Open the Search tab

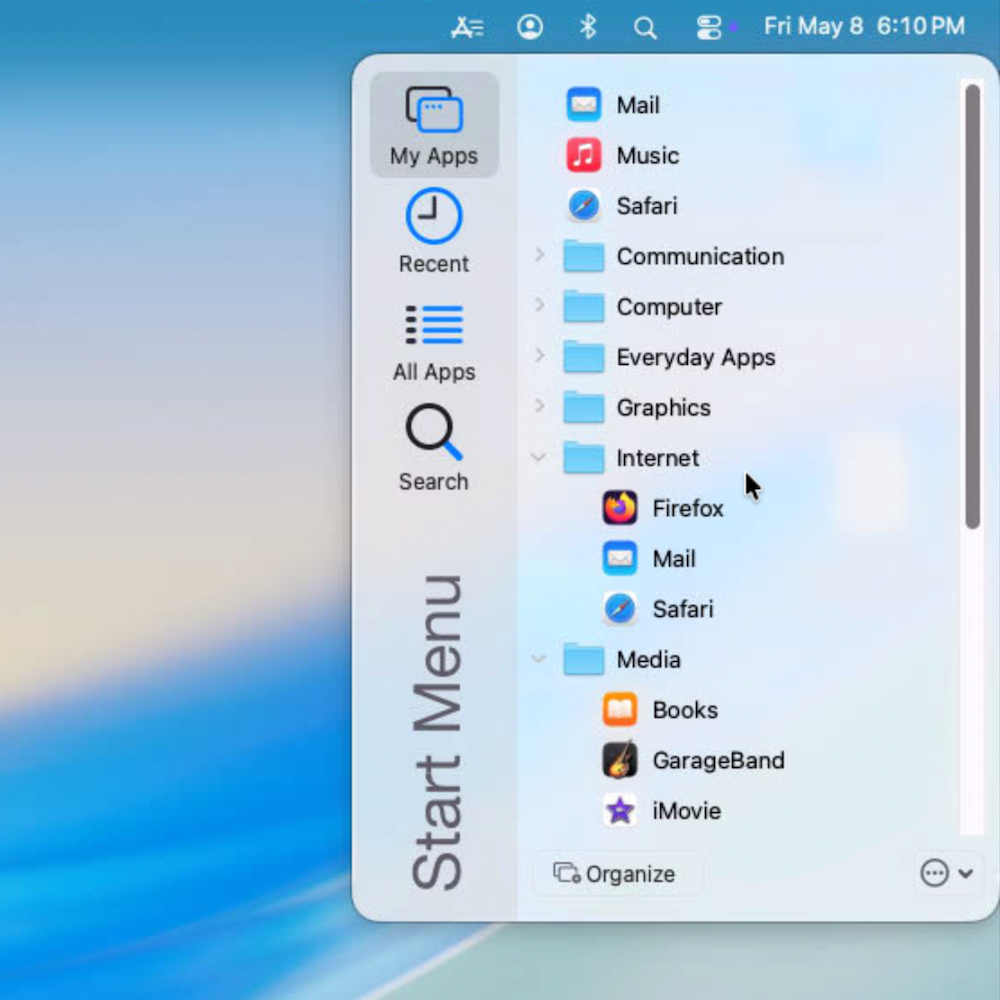(434, 448)
